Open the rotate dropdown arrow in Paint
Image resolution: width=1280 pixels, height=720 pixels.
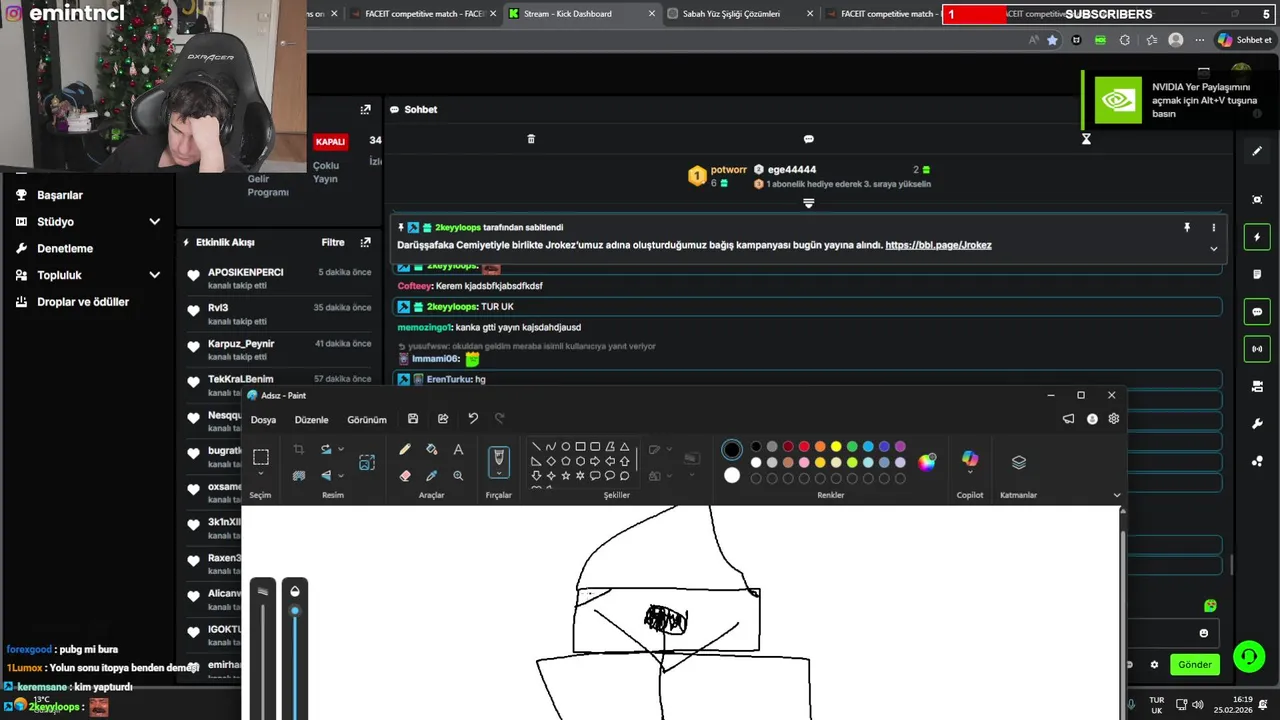(340, 450)
